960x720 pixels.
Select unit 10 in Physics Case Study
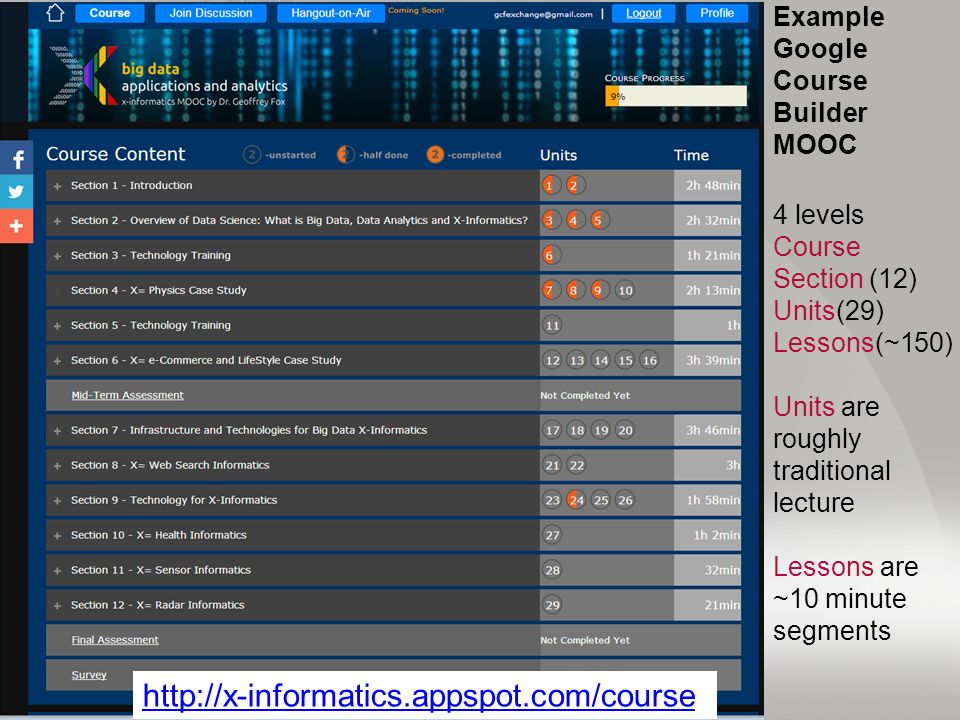(625, 291)
